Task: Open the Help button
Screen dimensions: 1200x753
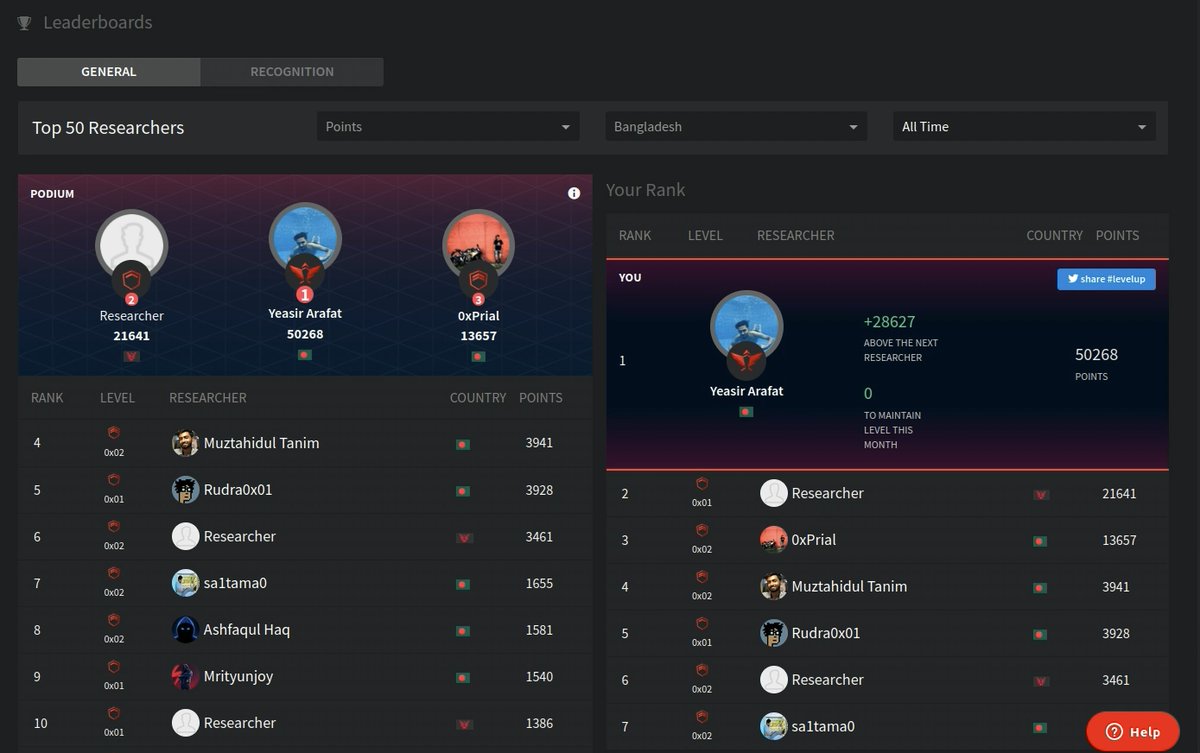Action: [x=1132, y=731]
